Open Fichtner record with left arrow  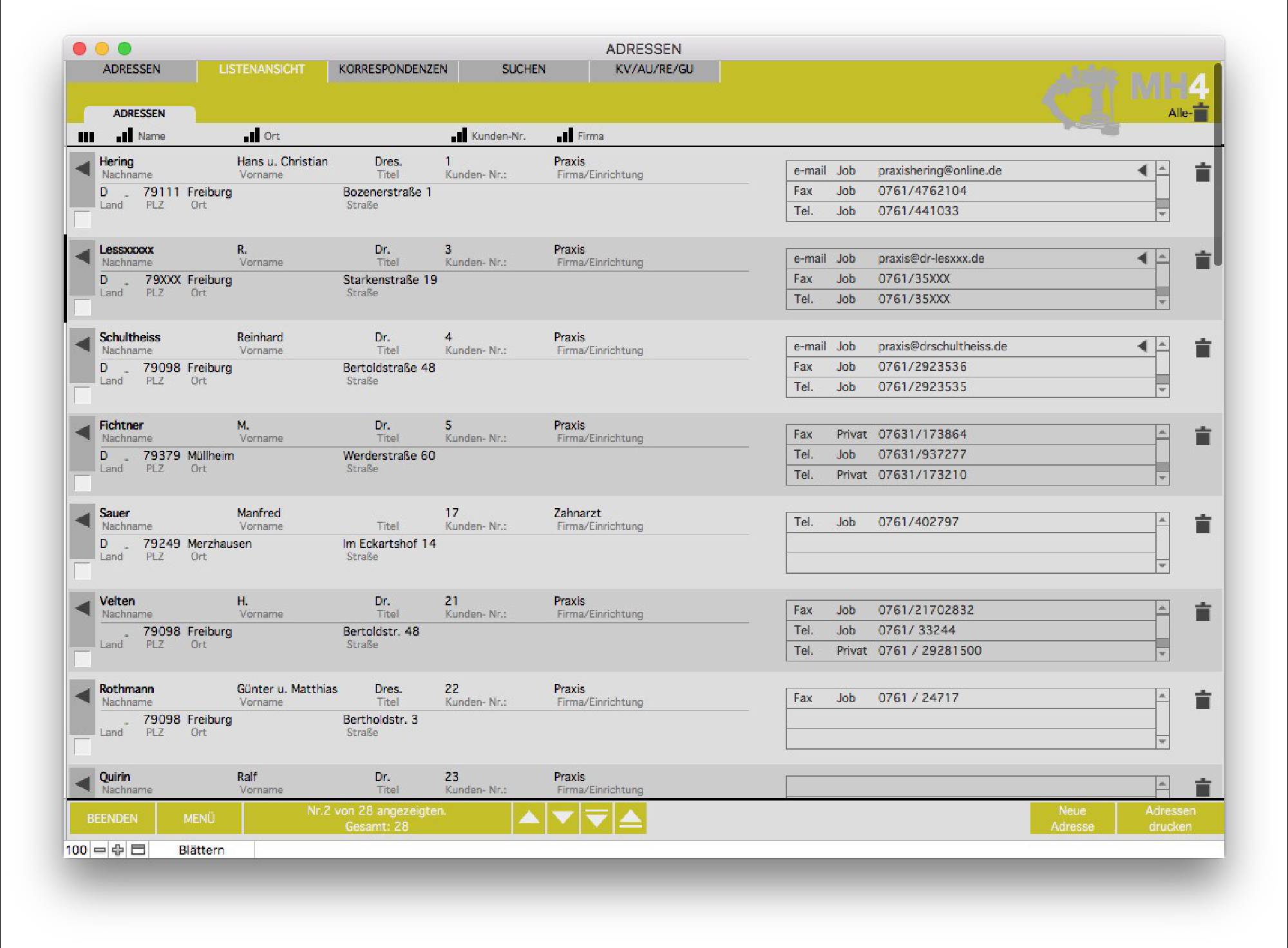pos(82,432)
